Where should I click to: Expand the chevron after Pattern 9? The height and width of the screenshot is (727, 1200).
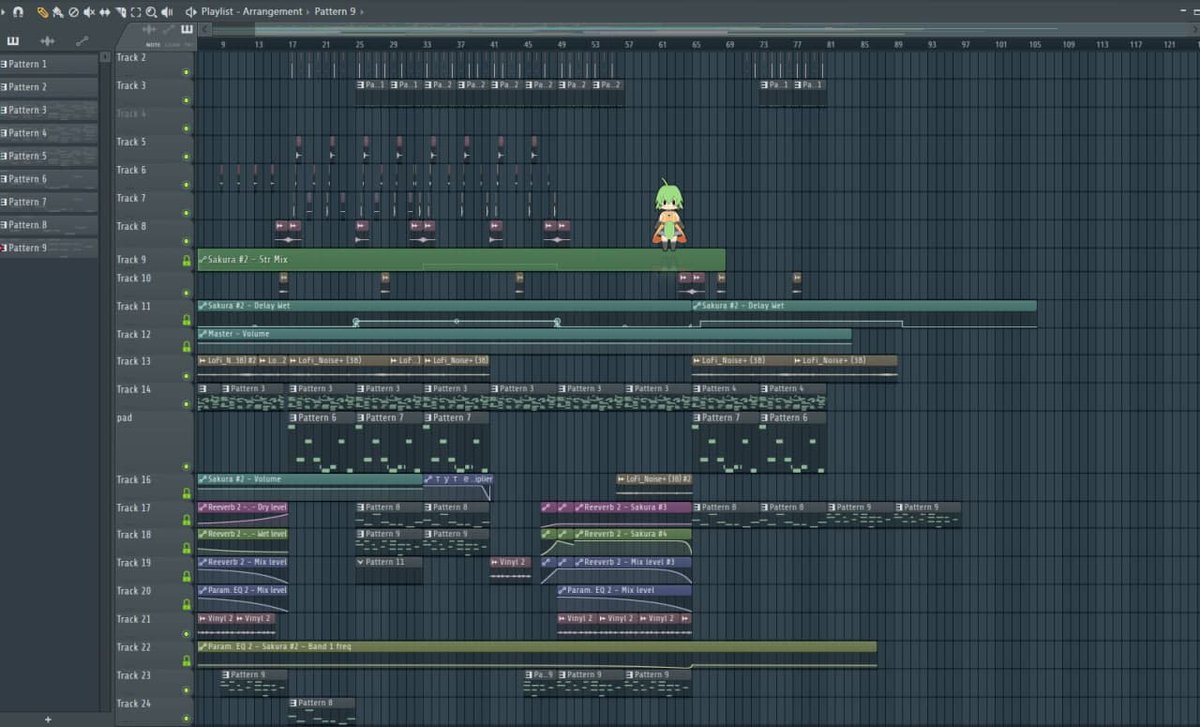[362, 11]
